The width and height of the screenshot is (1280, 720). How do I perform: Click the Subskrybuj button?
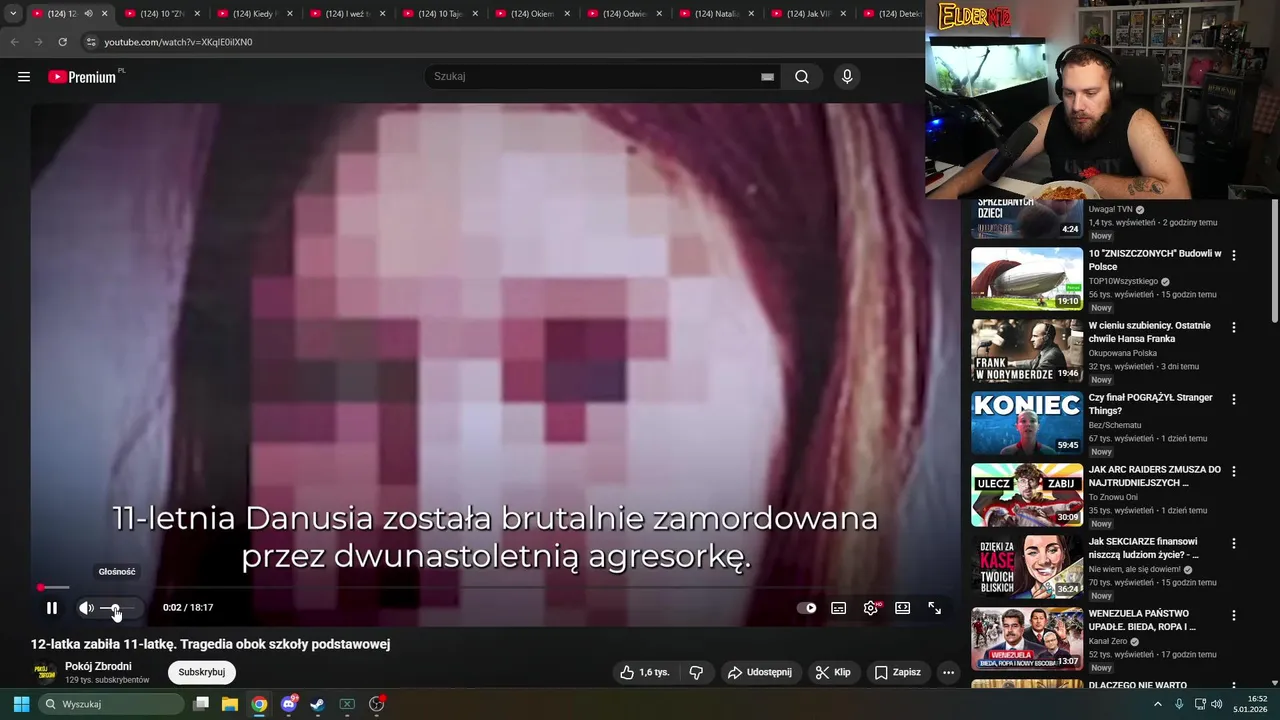click(x=202, y=672)
